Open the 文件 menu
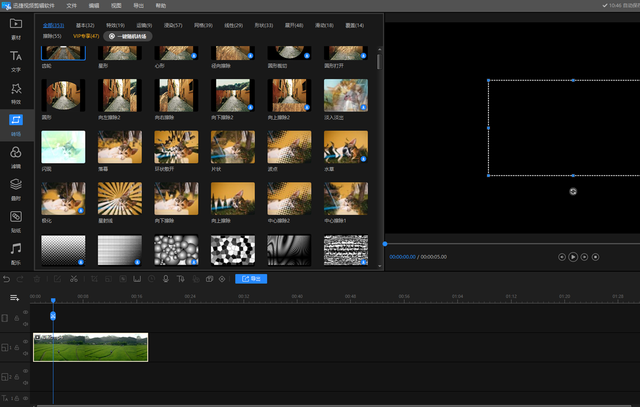This screenshot has width=640, height=407. [x=71, y=5]
